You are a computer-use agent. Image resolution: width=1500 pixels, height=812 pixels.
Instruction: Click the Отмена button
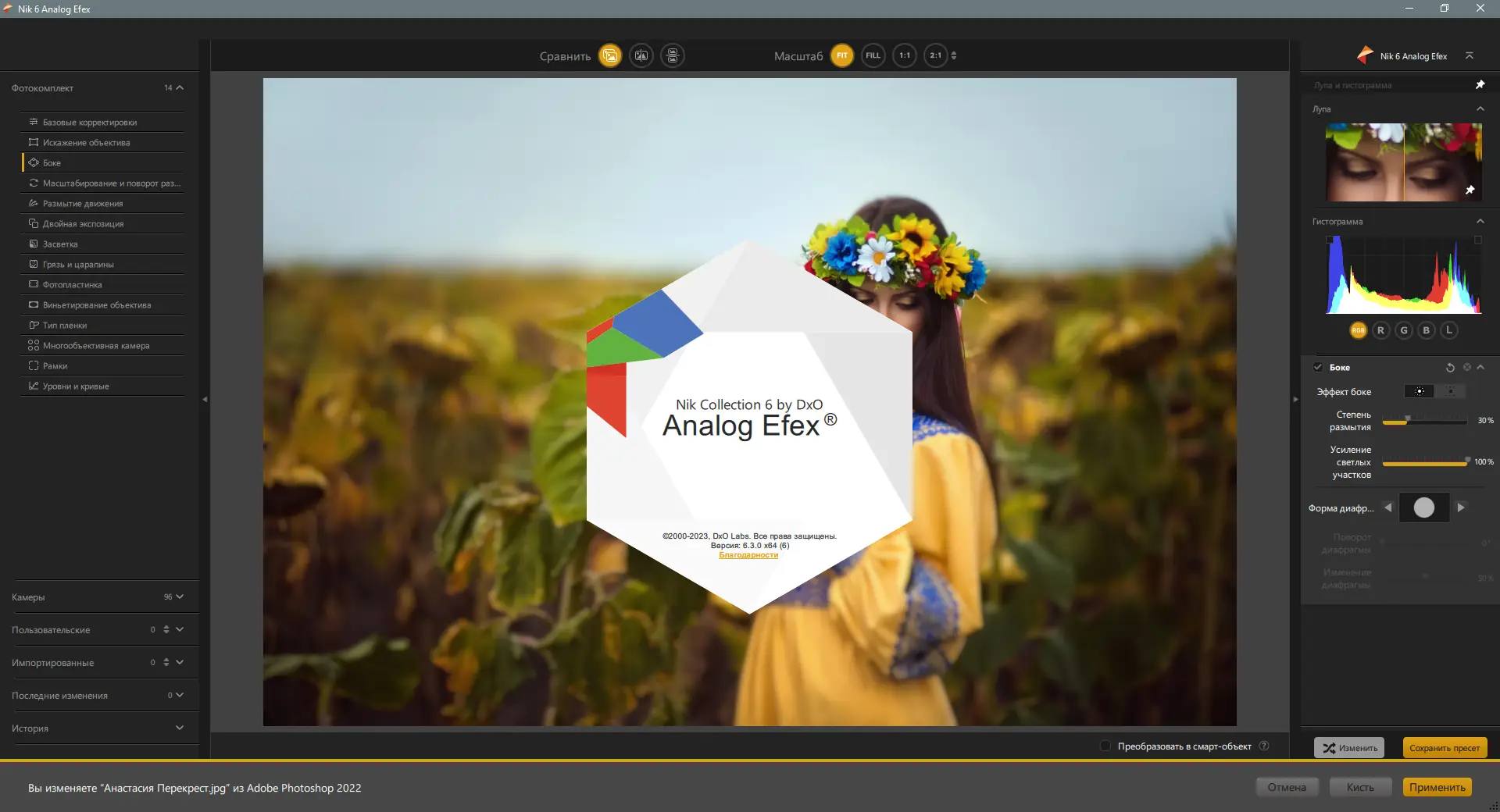[x=1287, y=787]
